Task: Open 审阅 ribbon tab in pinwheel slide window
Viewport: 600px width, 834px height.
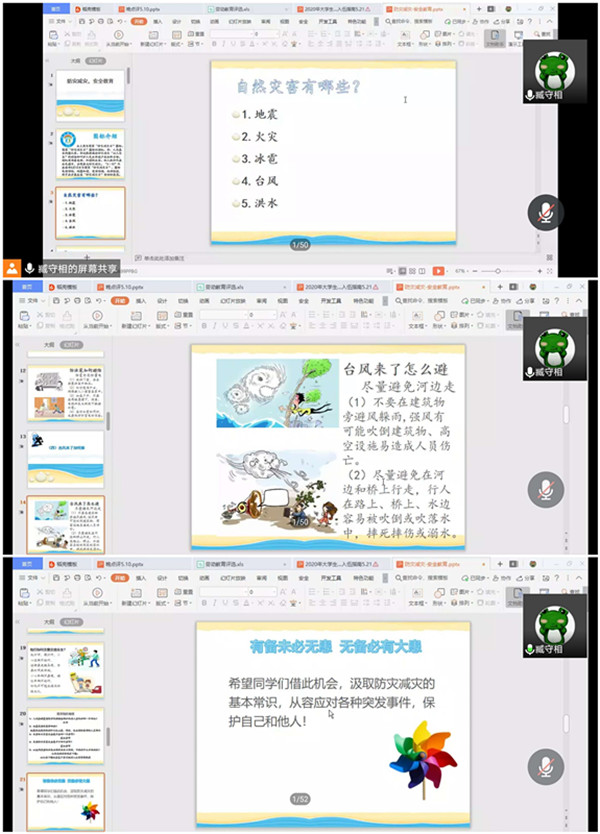Action: pyautogui.click(x=261, y=578)
